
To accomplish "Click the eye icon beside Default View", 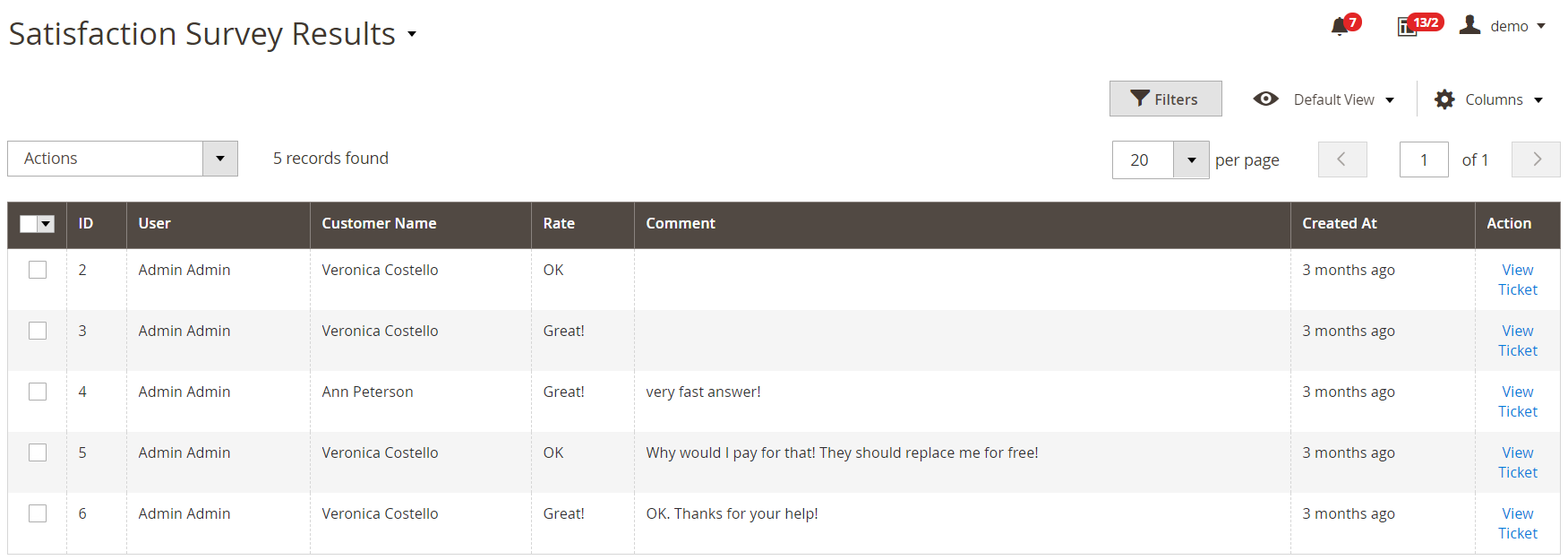I will point(1265,99).
